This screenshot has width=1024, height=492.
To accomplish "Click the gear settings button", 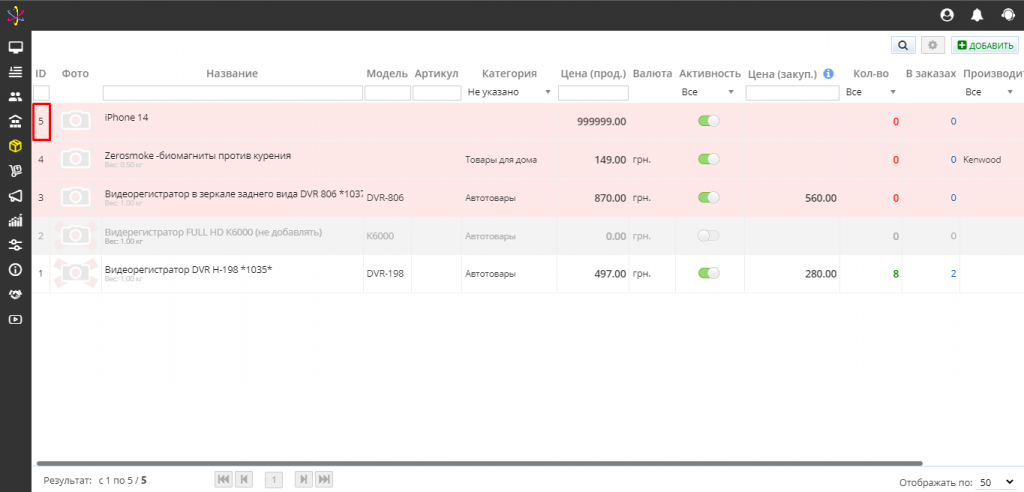I will 933,45.
